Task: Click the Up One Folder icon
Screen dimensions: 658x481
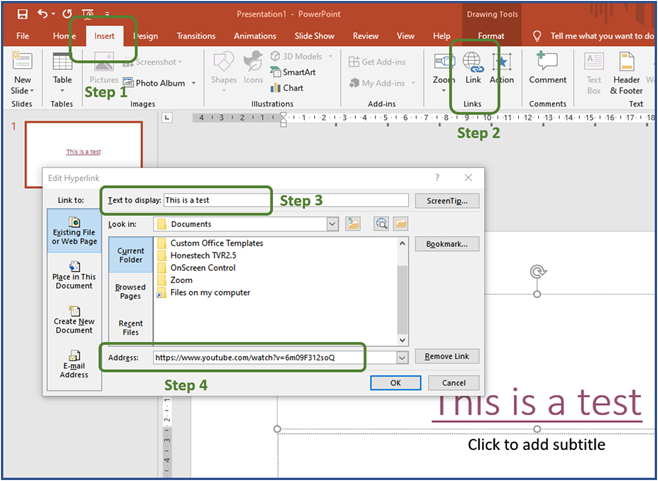Action: 353,224
